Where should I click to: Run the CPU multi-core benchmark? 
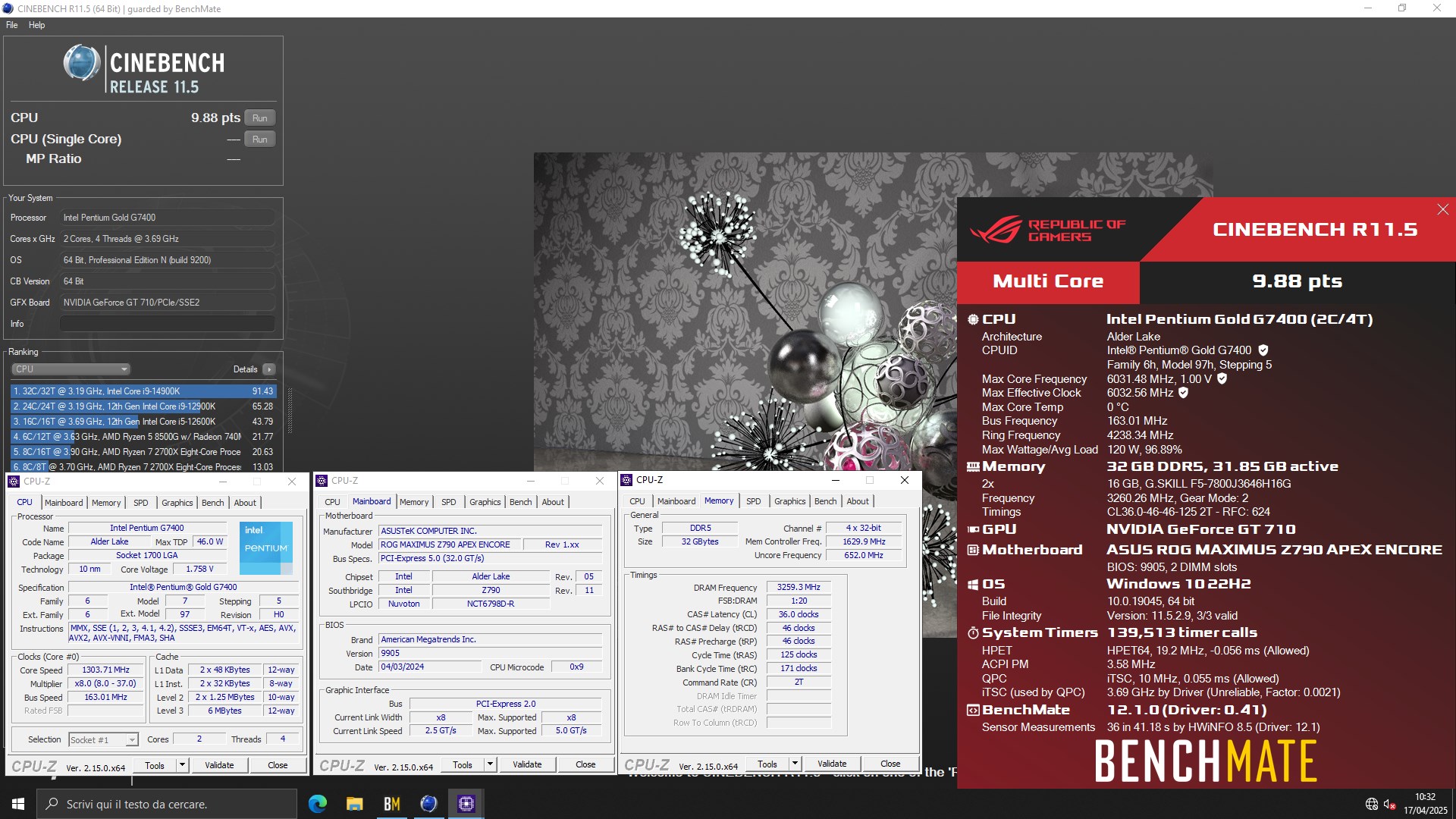click(260, 118)
